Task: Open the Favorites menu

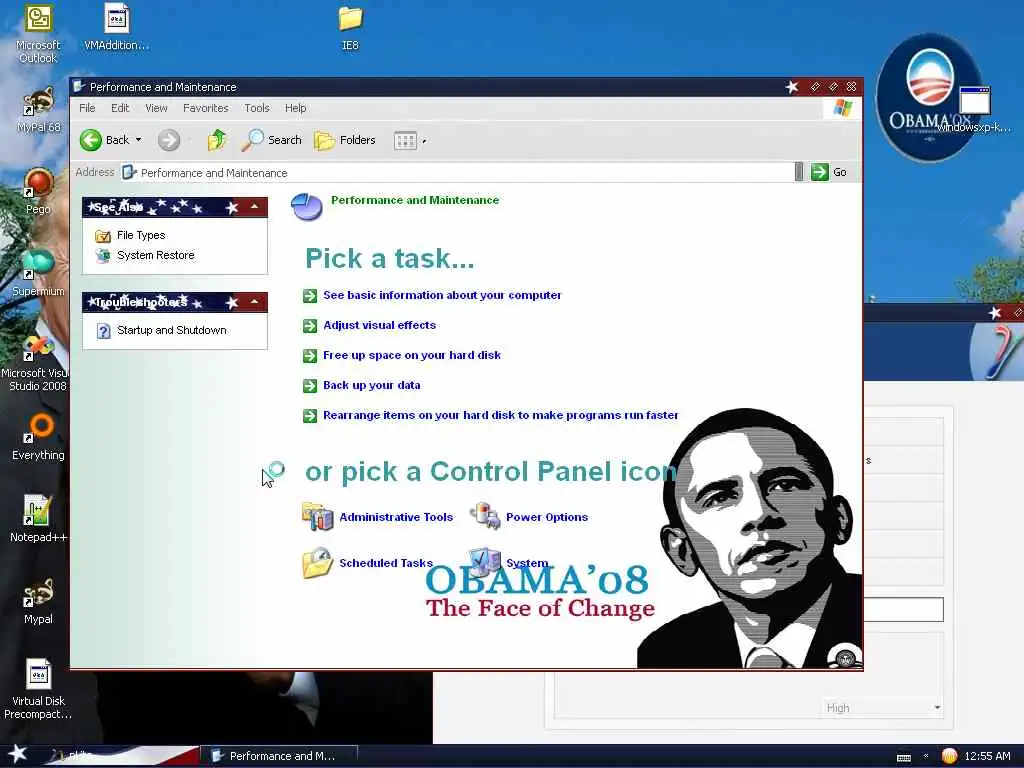Action: [x=206, y=108]
